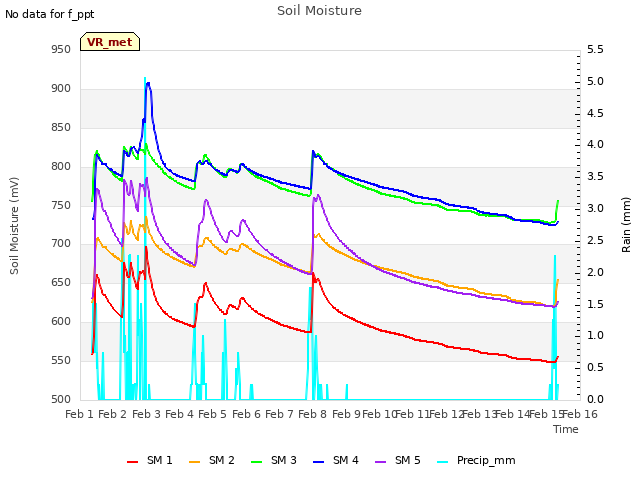Click the 700 left axis value
The height and width of the screenshot is (480, 640).
61,244
